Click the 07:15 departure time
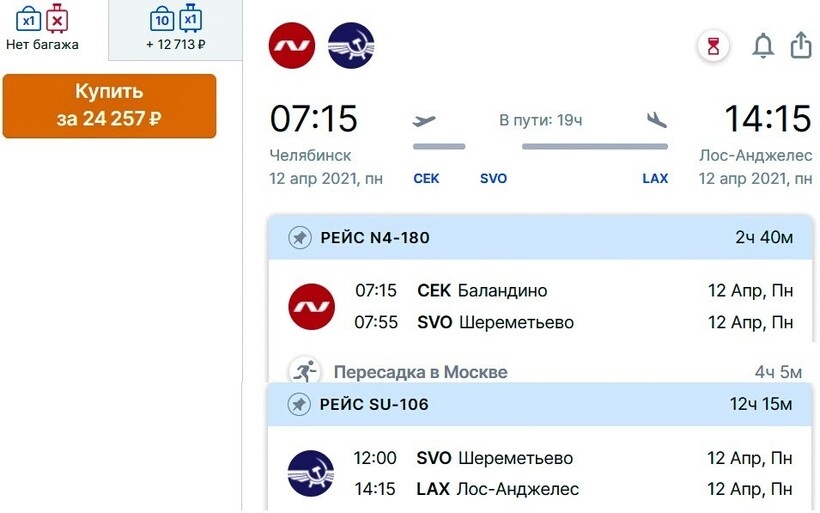 click(x=313, y=119)
